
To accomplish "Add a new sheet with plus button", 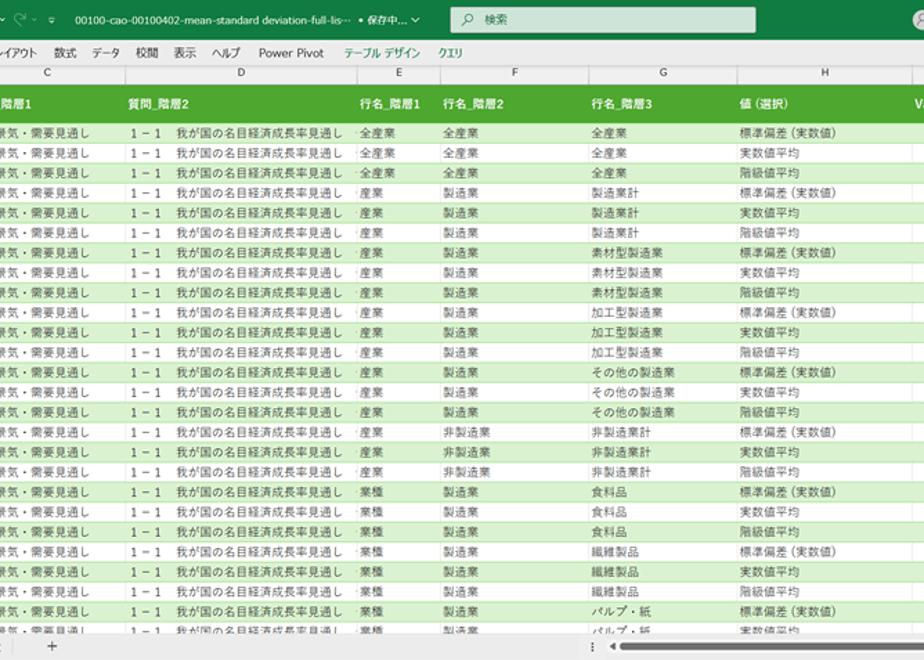I will [52, 646].
